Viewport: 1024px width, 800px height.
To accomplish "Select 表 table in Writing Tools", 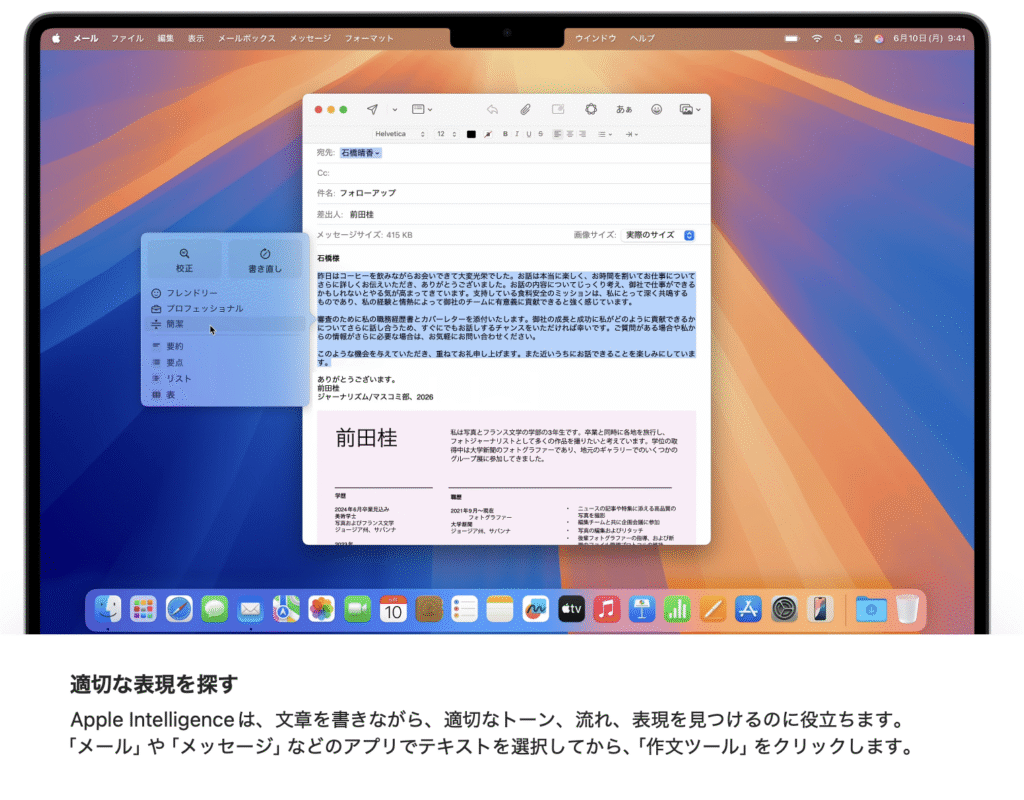I will pyautogui.click(x=225, y=395).
